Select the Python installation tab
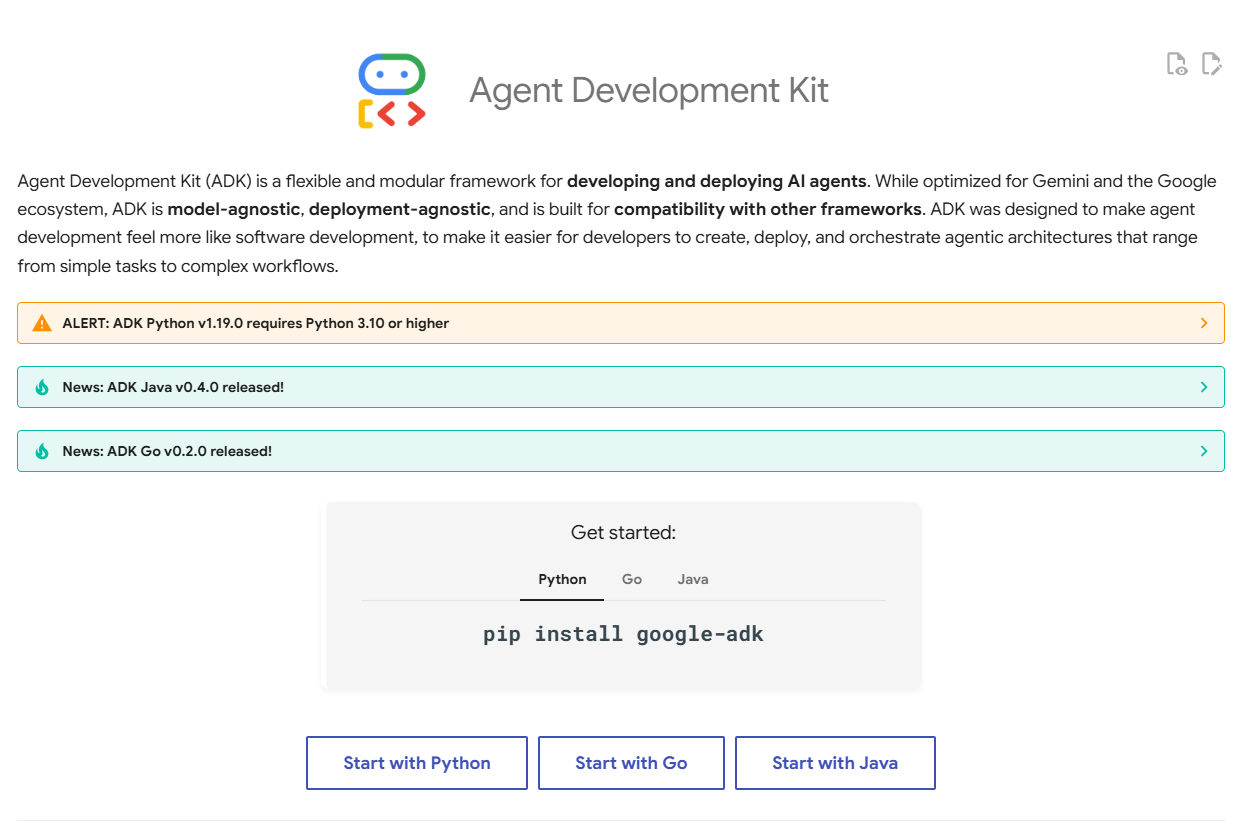Viewport: 1248px width, 830px height. pos(561,579)
